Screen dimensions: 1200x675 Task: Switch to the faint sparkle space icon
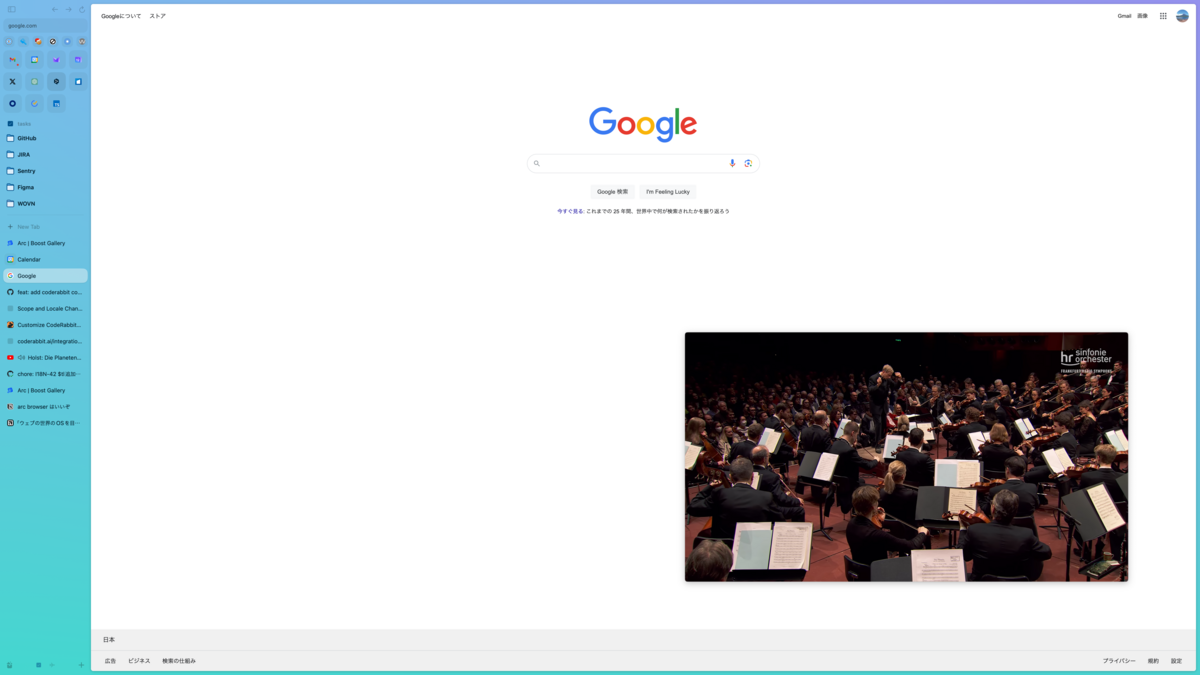pyautogui.click(x=52, y=665)
